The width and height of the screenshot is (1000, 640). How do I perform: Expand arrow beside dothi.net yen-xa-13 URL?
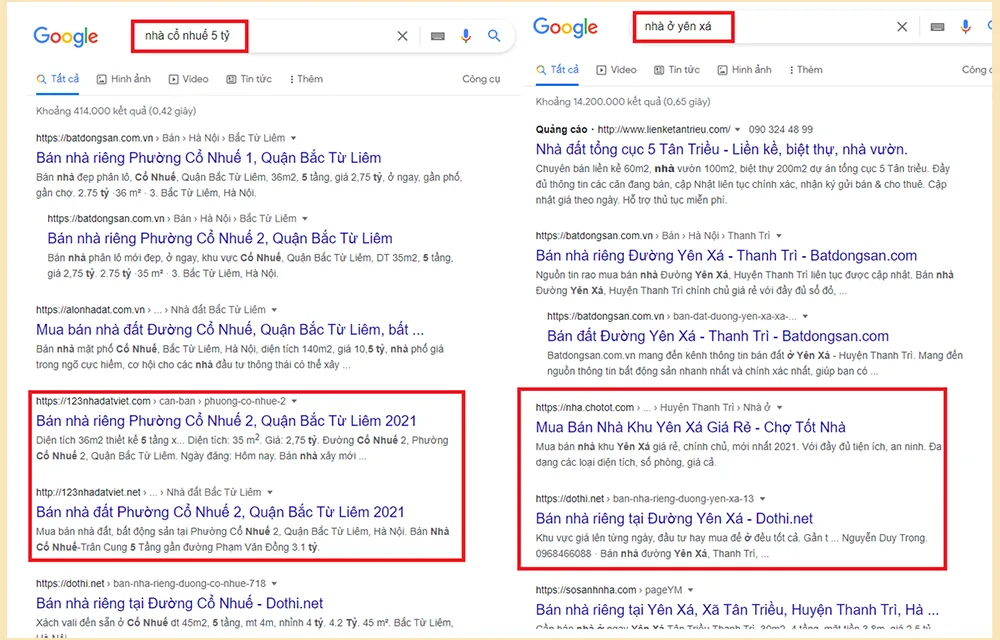click(x=762, y=498)
